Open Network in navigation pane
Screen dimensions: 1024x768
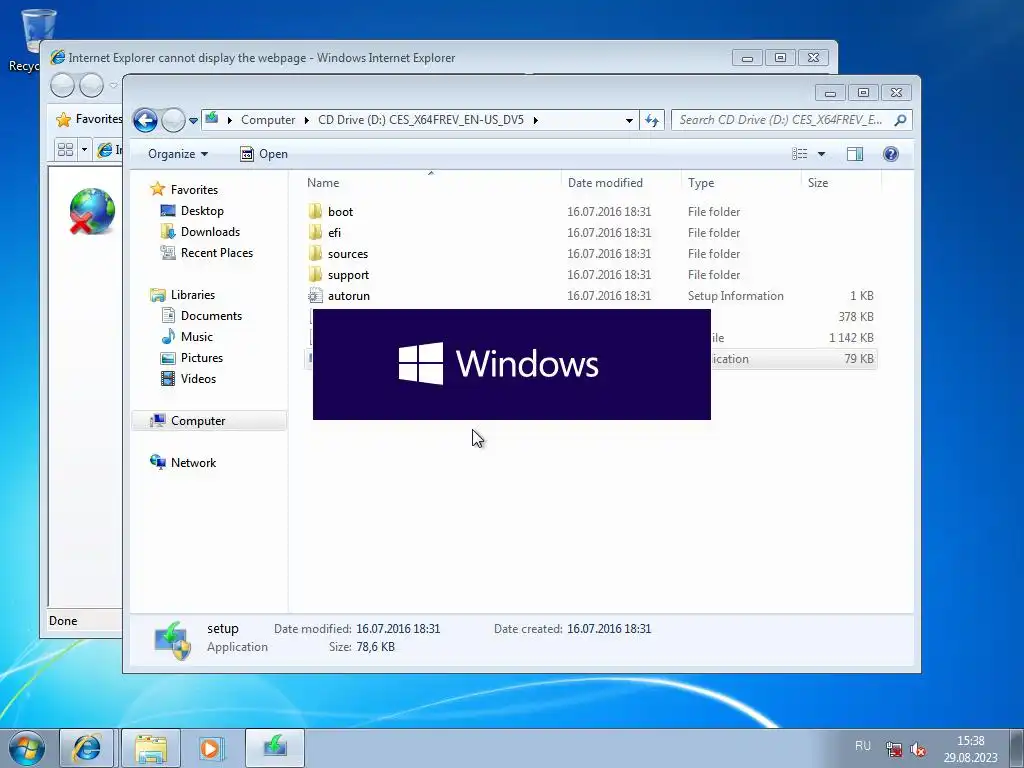[x=193, y=462]
